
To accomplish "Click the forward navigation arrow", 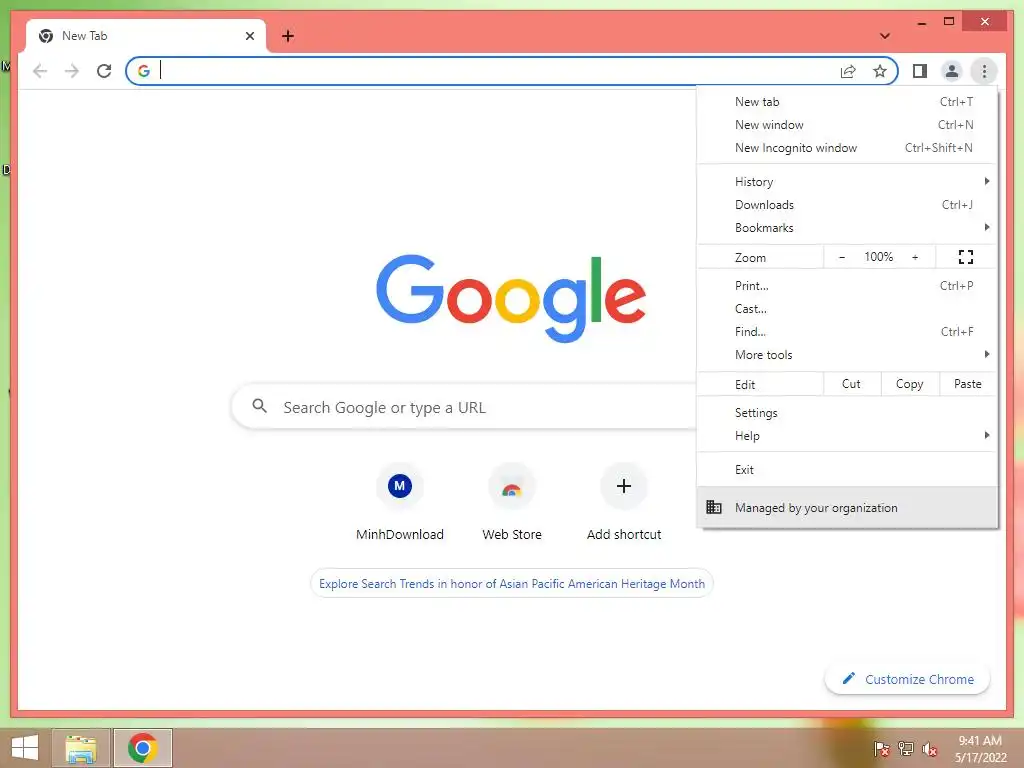I will coord(72,71).
